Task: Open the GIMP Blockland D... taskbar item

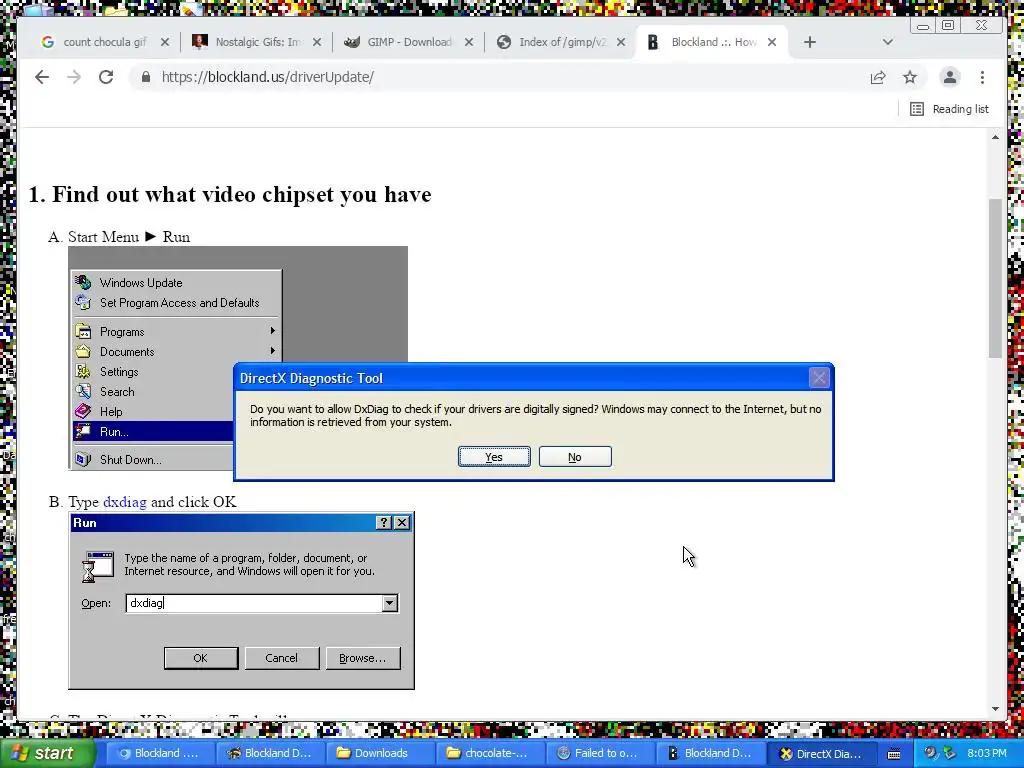Action: point(269,753)
